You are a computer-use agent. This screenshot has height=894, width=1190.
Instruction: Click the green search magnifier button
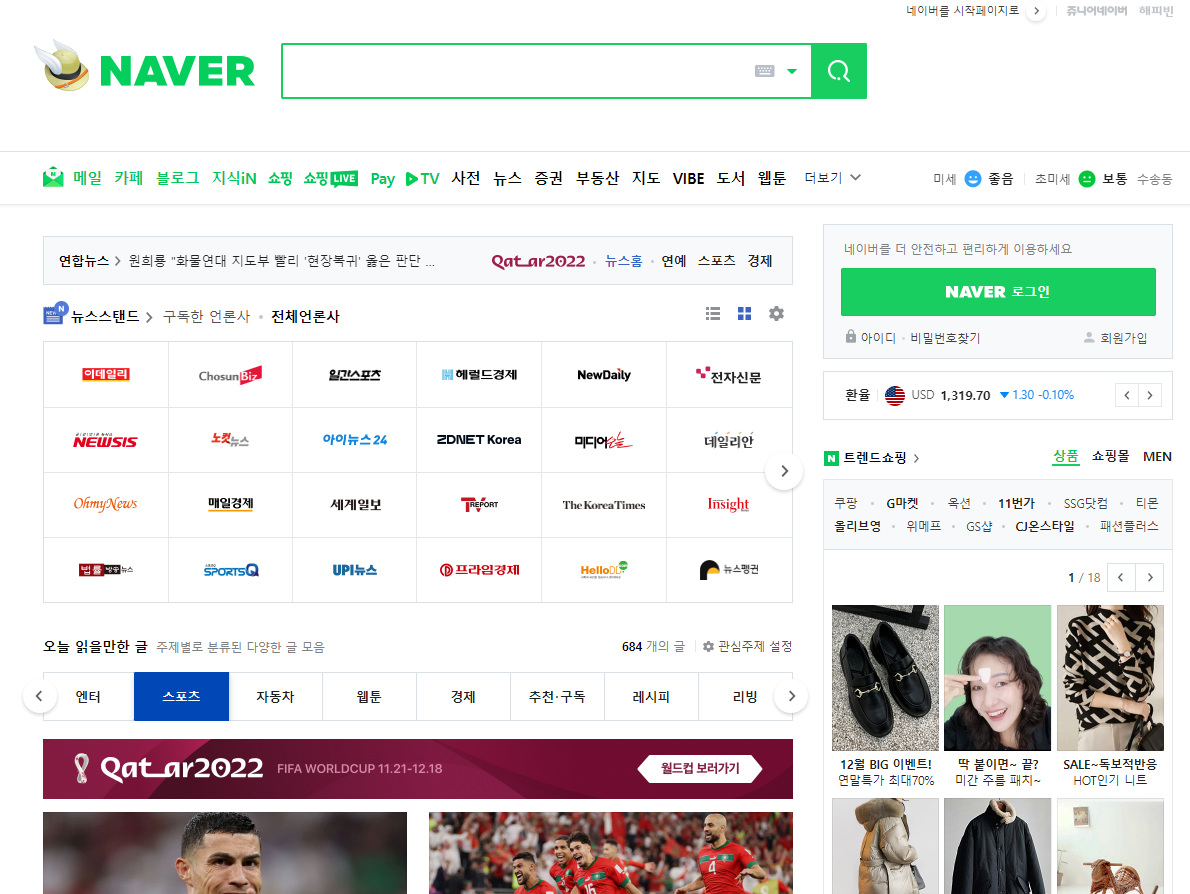[839, 71]
